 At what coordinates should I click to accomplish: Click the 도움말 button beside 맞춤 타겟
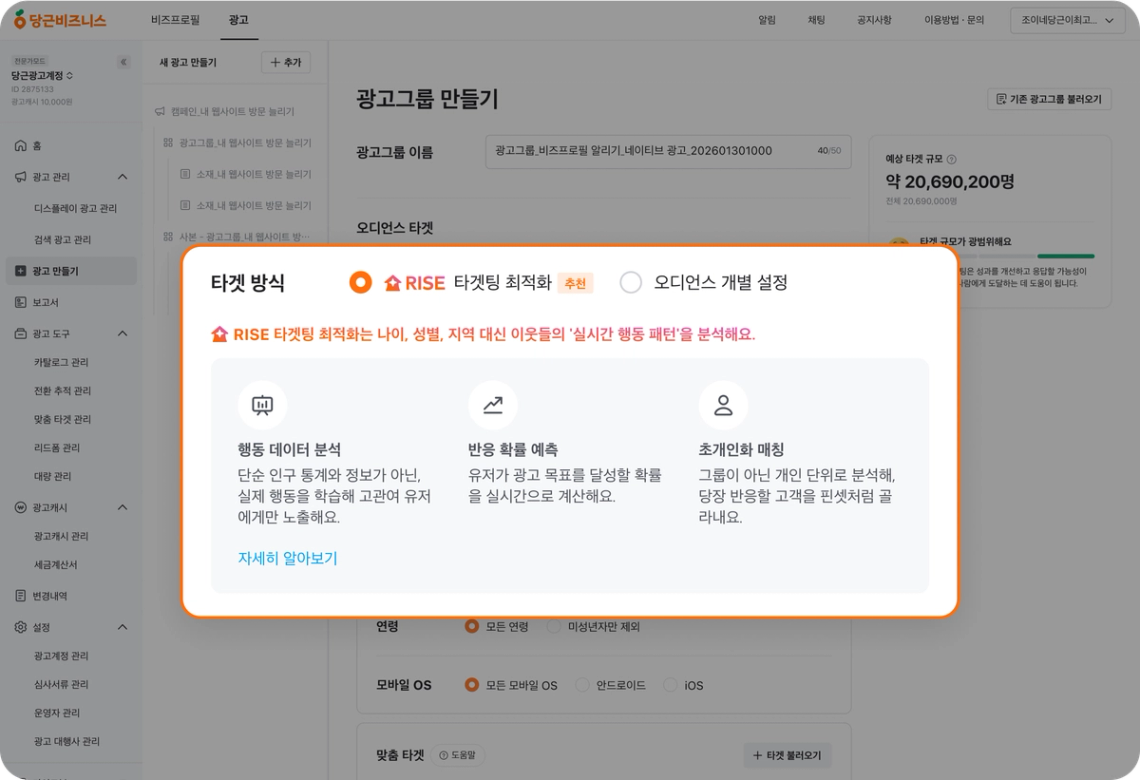458,755
